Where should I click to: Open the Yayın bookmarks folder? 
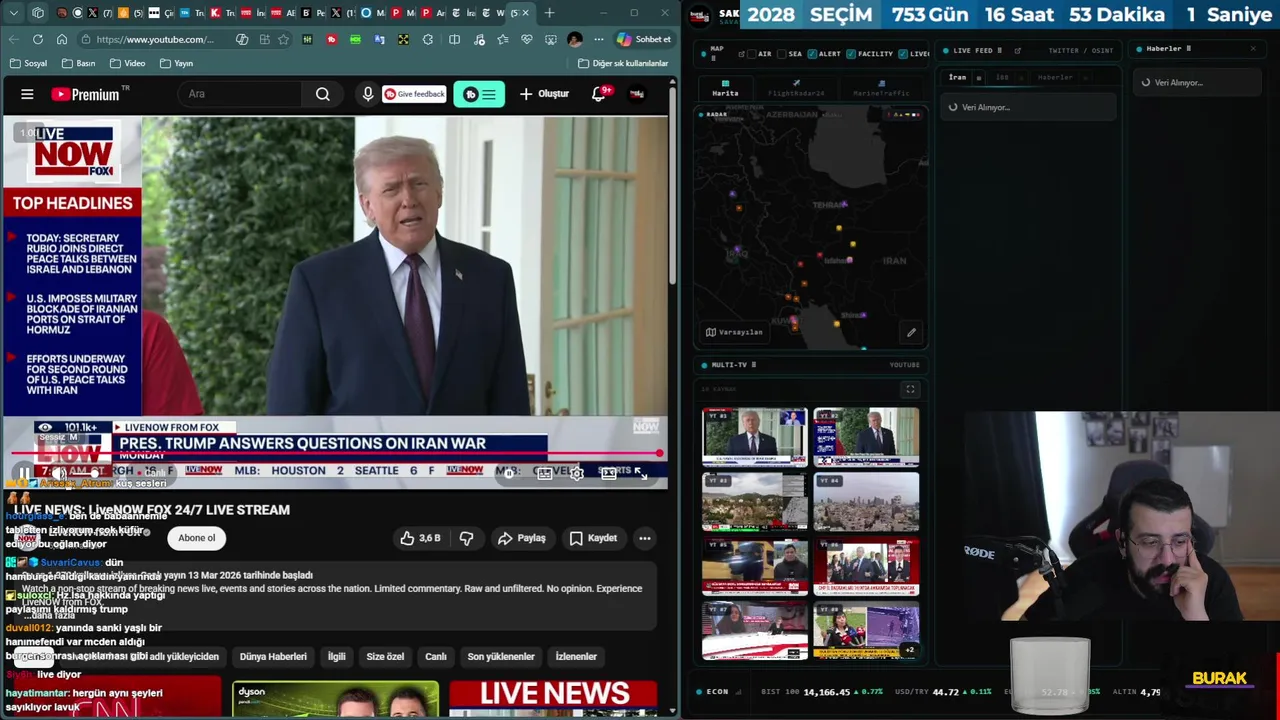tap(176, 63)
